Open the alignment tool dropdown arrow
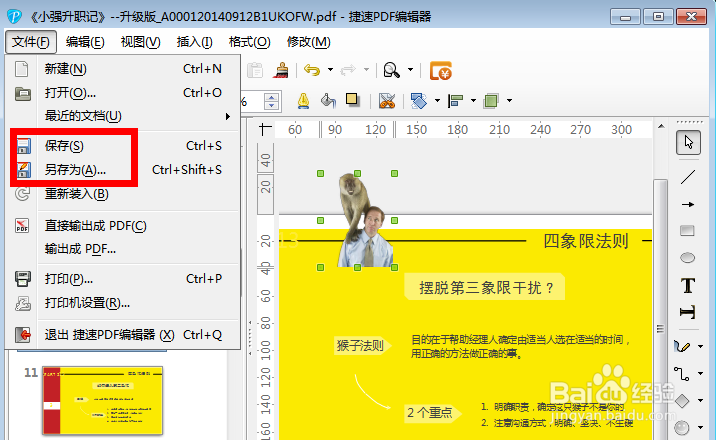Screen dimensions: 716x440 [473, 100]
